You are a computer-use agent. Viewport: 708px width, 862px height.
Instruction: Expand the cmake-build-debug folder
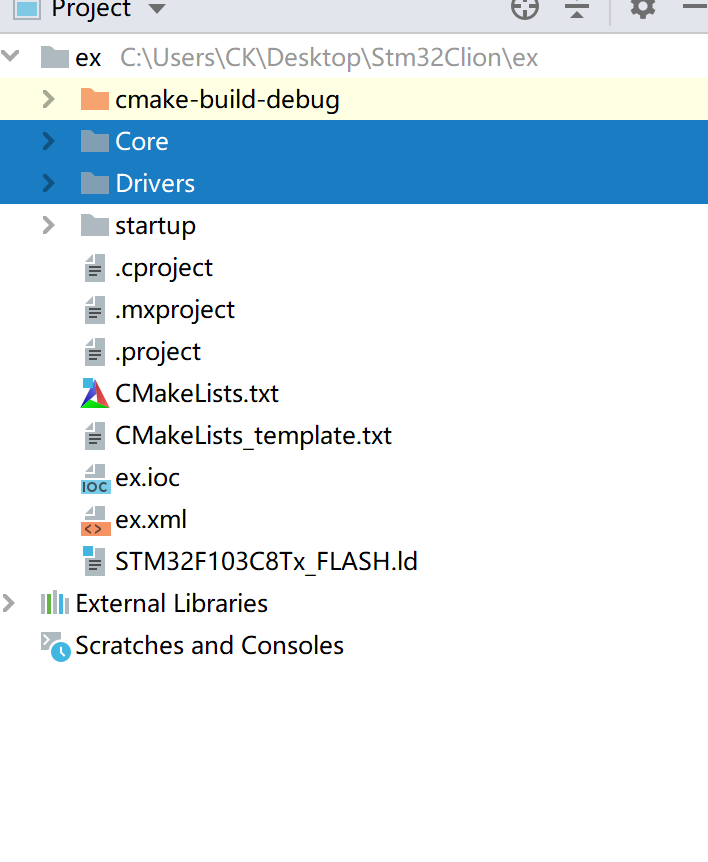point(48,100)
